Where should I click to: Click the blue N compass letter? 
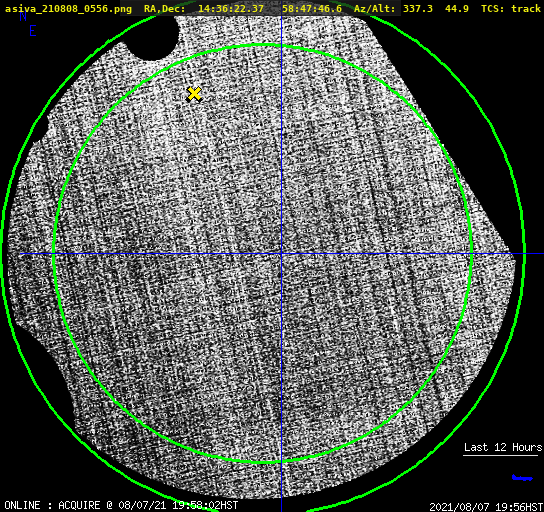[23, 16]
